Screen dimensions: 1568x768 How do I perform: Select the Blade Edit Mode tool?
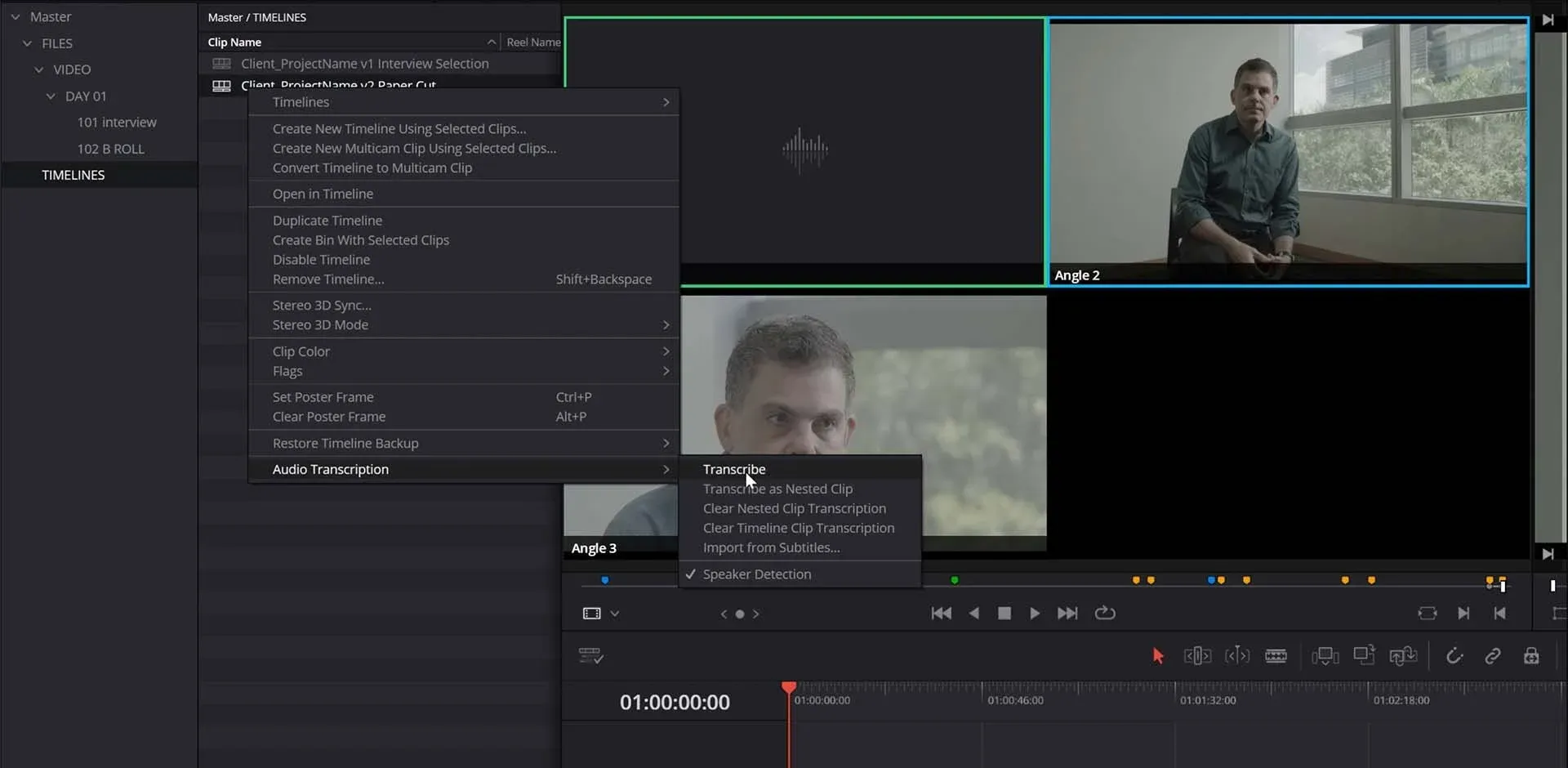pos(1276,656)
